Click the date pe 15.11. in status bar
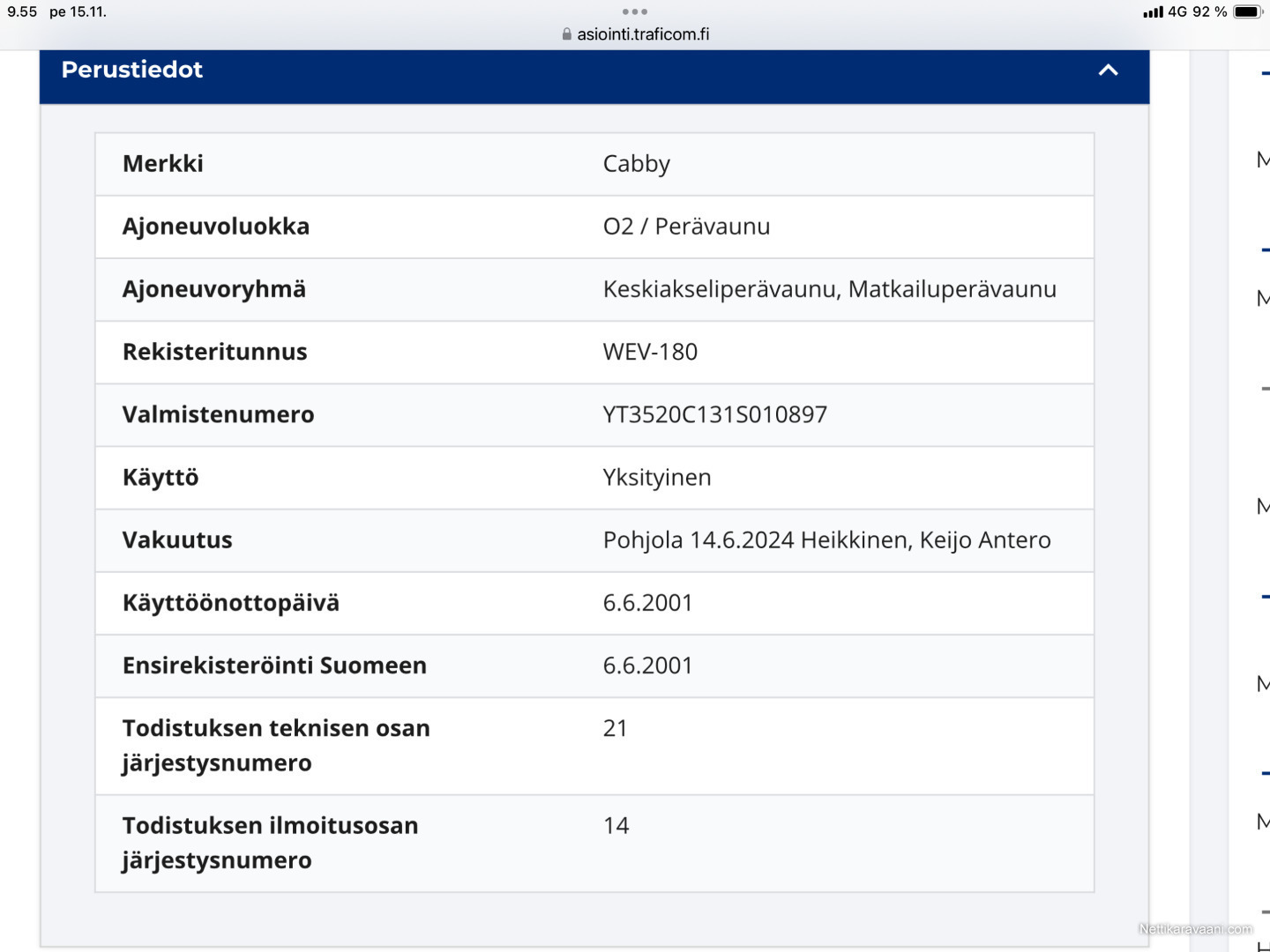The width and height of the screenshot is (1270, 952). (78, 11)
